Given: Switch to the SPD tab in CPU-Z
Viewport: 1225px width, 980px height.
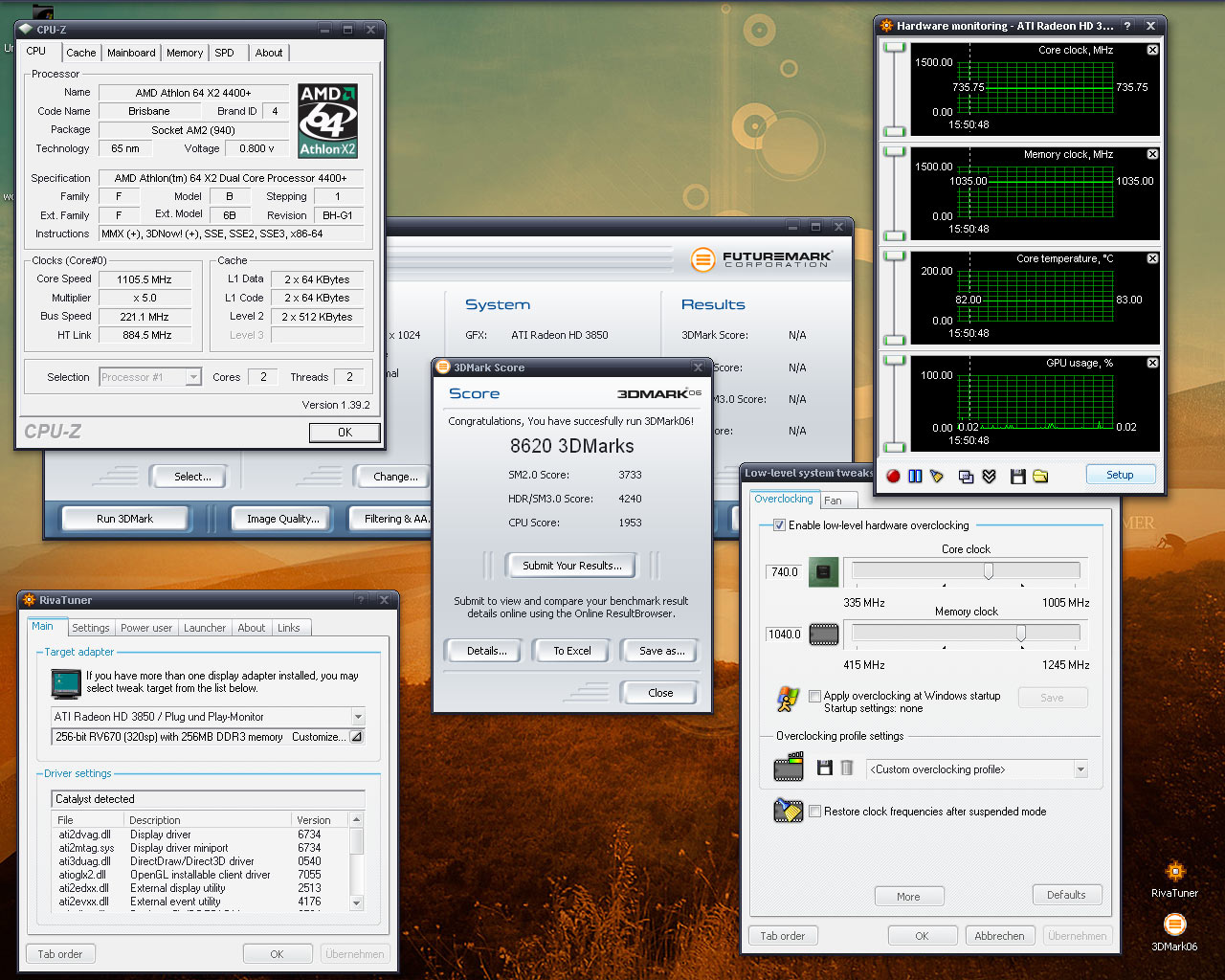Looking at the screenshot, I should [224, 53].
